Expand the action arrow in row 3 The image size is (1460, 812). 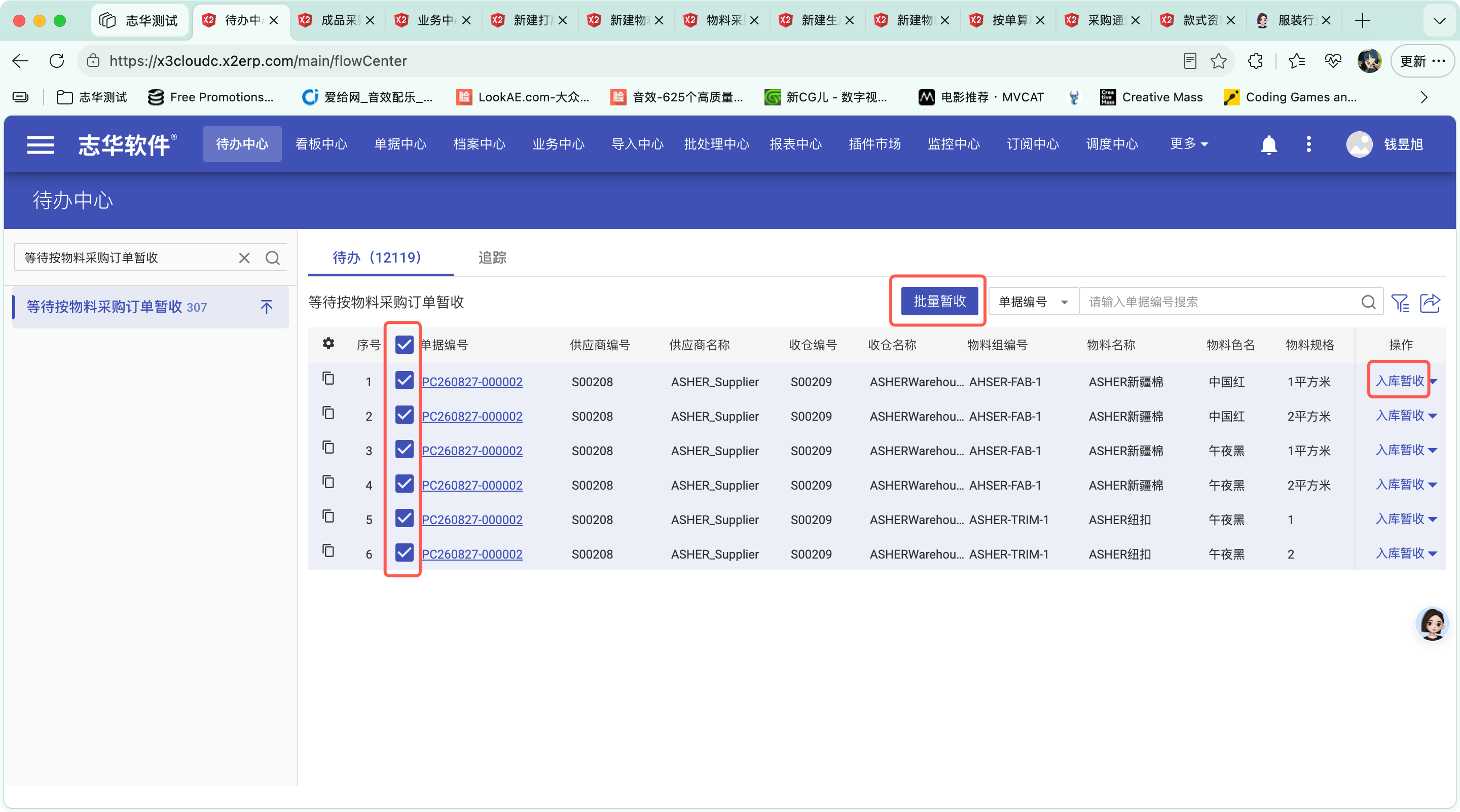(x=1433, y=451)
